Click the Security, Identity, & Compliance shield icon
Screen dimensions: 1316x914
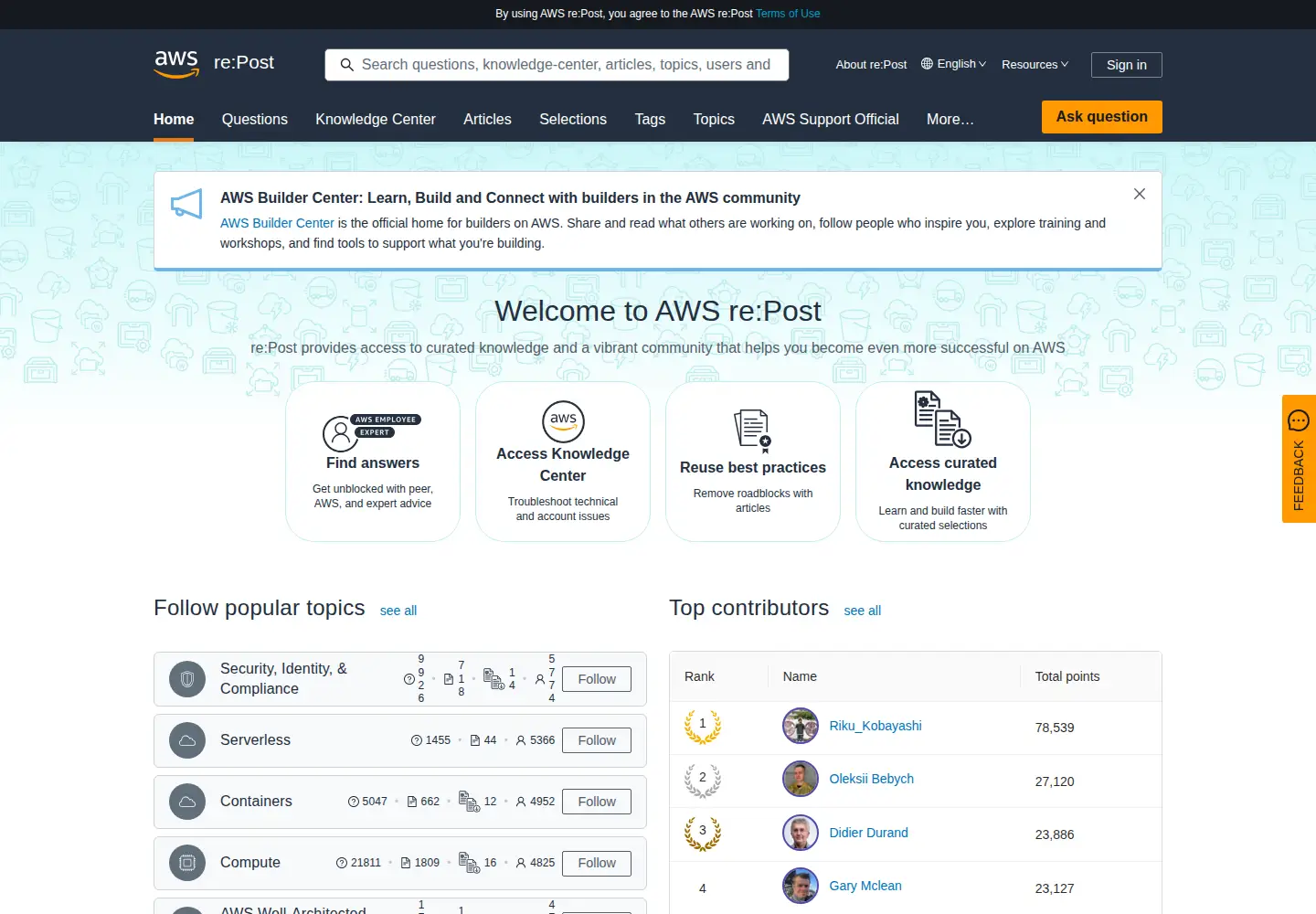click(x=187, y=679)
